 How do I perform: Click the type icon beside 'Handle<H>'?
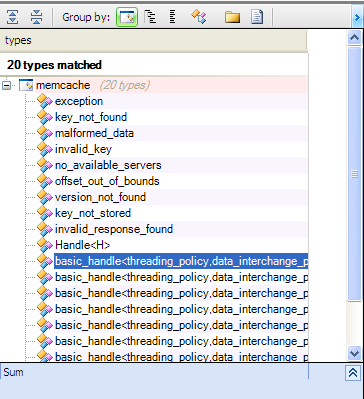tap(45, 245)
